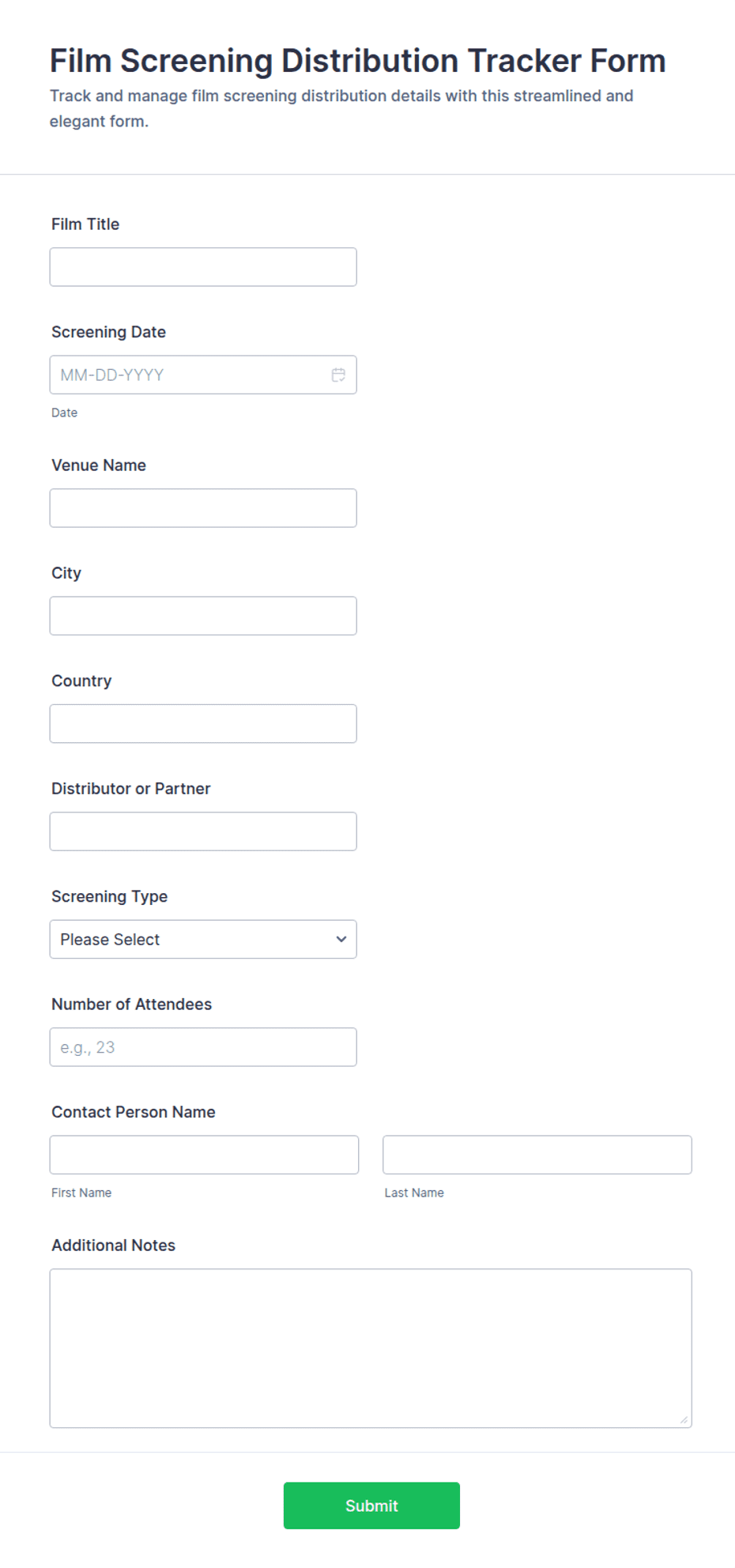Submit the form with green button
This screenshot has height=1568, width=735.
point(371,1506)
